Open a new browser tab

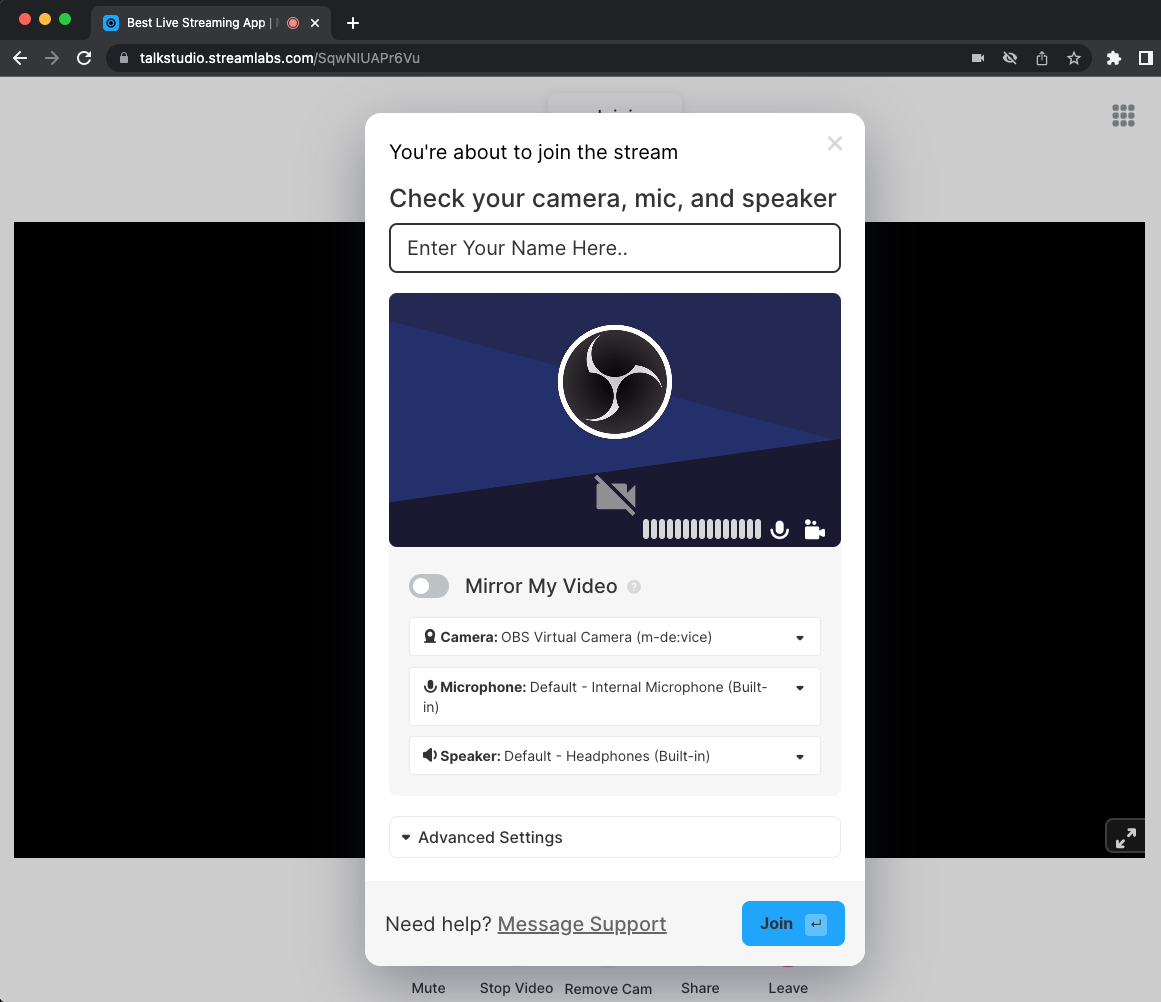pyautogui.click(x=353, y=23)
